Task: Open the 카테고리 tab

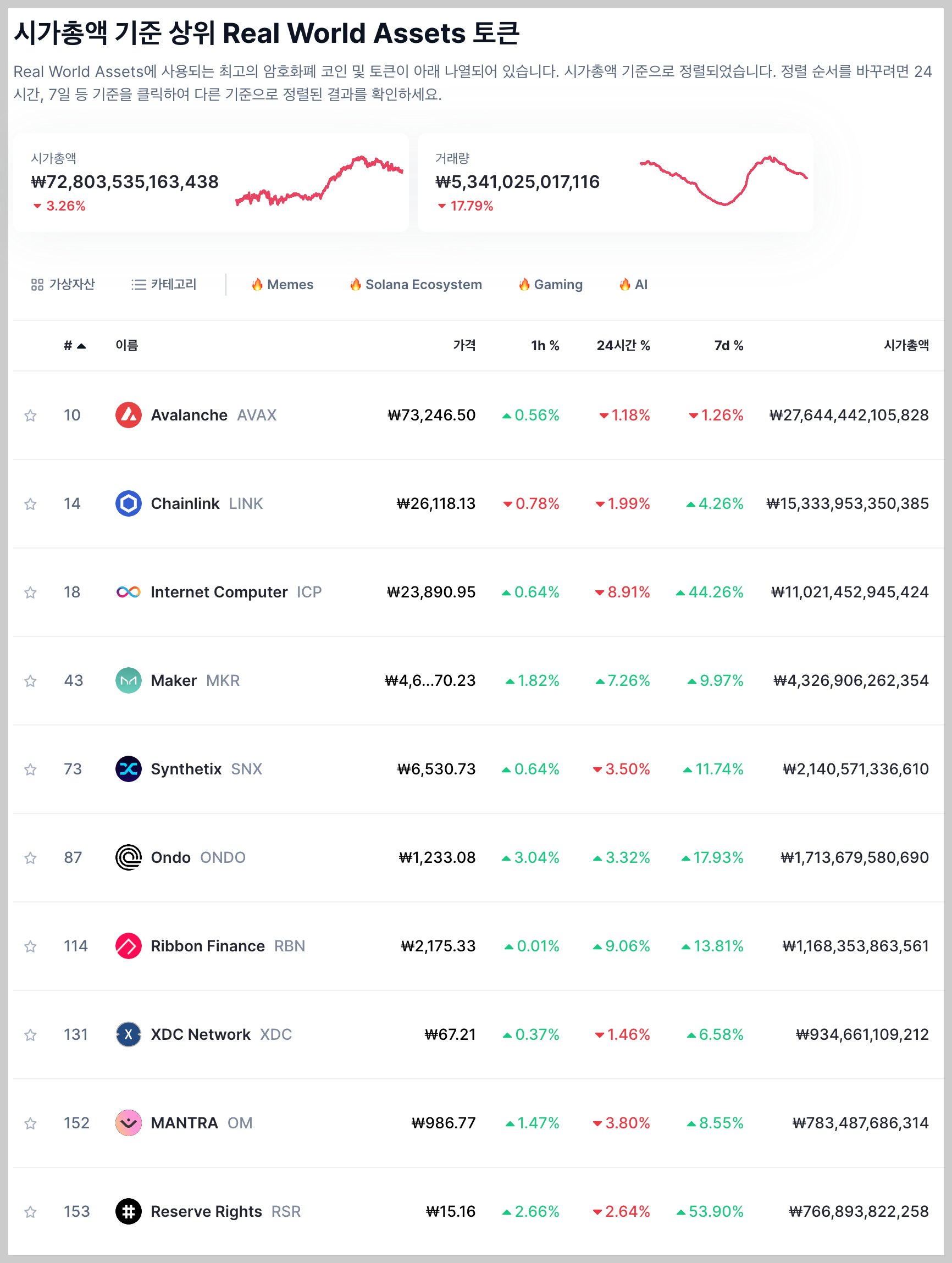Action: point(164,284)
